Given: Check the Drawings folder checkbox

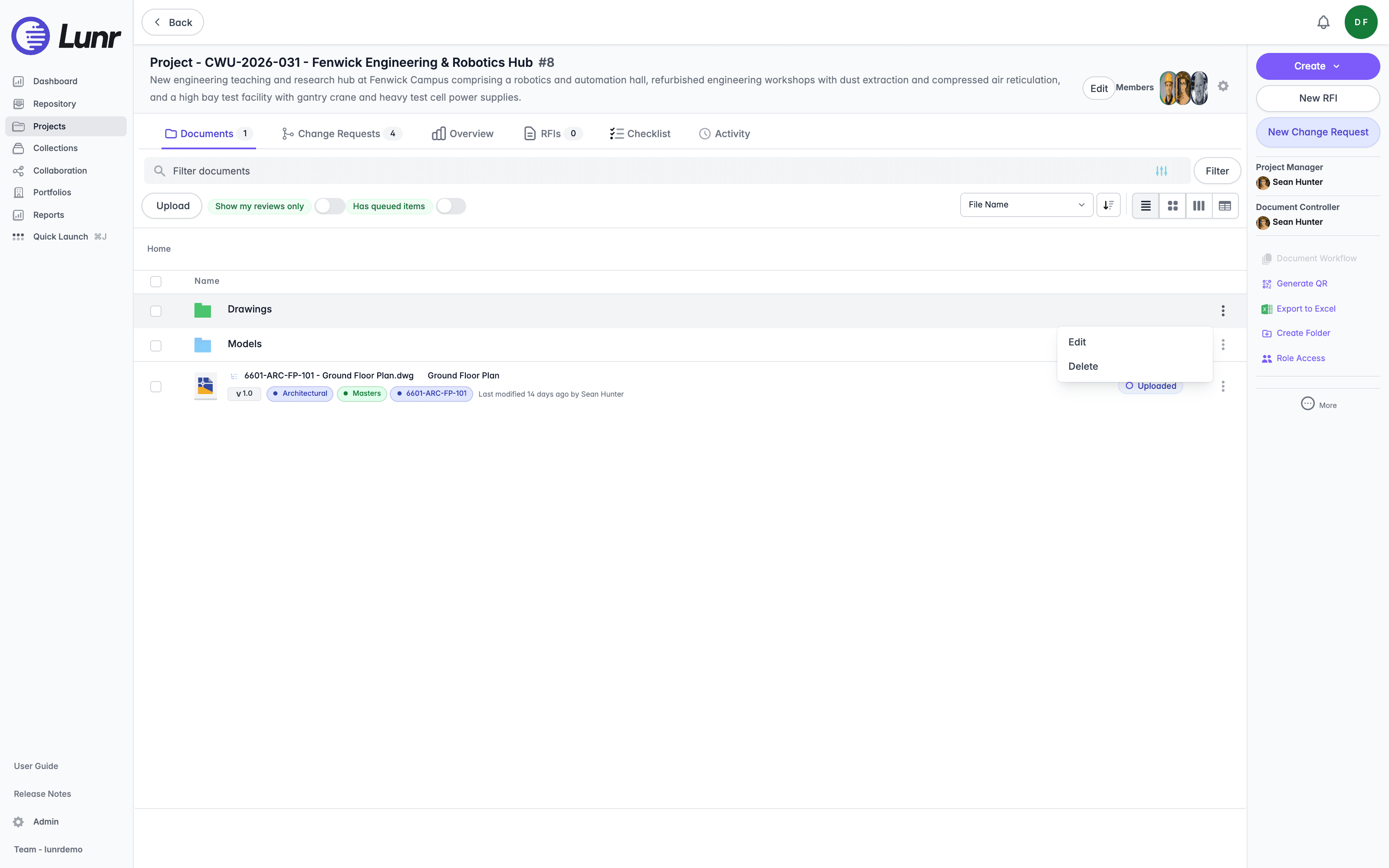Looking at the screenshot, I should (155, 311).
